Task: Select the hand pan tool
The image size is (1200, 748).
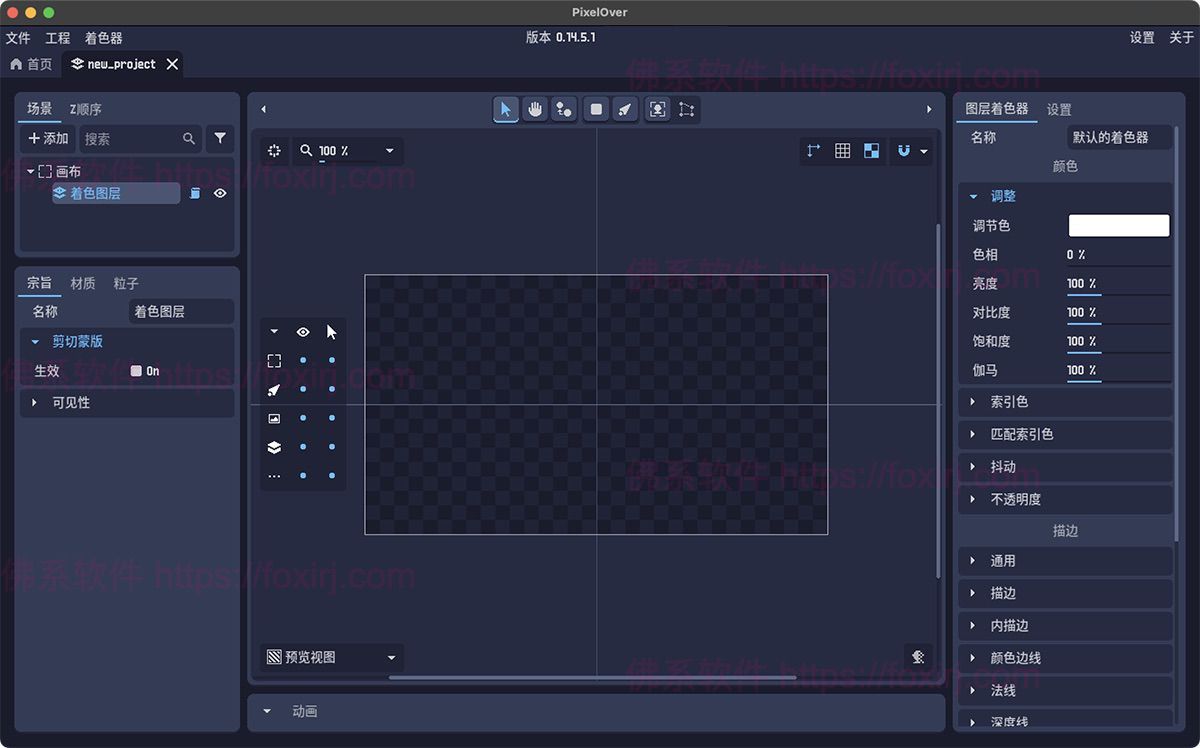Action: pyautogui.click(x=535, y=110)
